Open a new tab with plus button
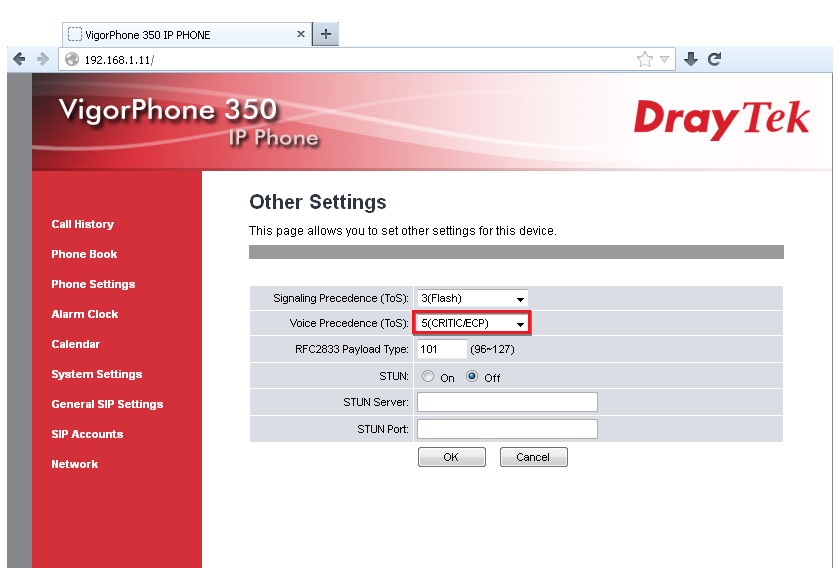Viewport: 840px width, 568px height. click(x=326, y=34)
